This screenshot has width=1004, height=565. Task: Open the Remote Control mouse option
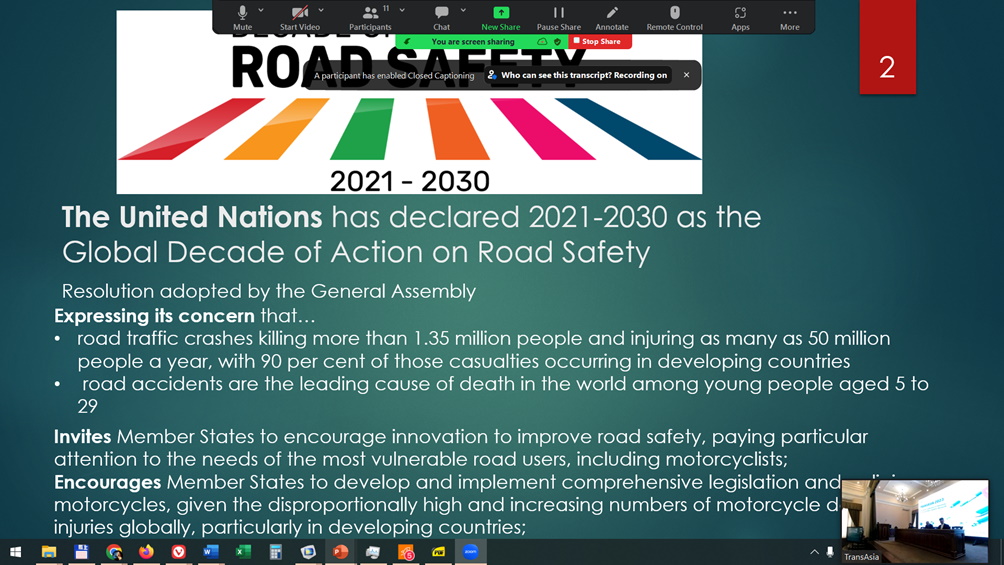674,17
